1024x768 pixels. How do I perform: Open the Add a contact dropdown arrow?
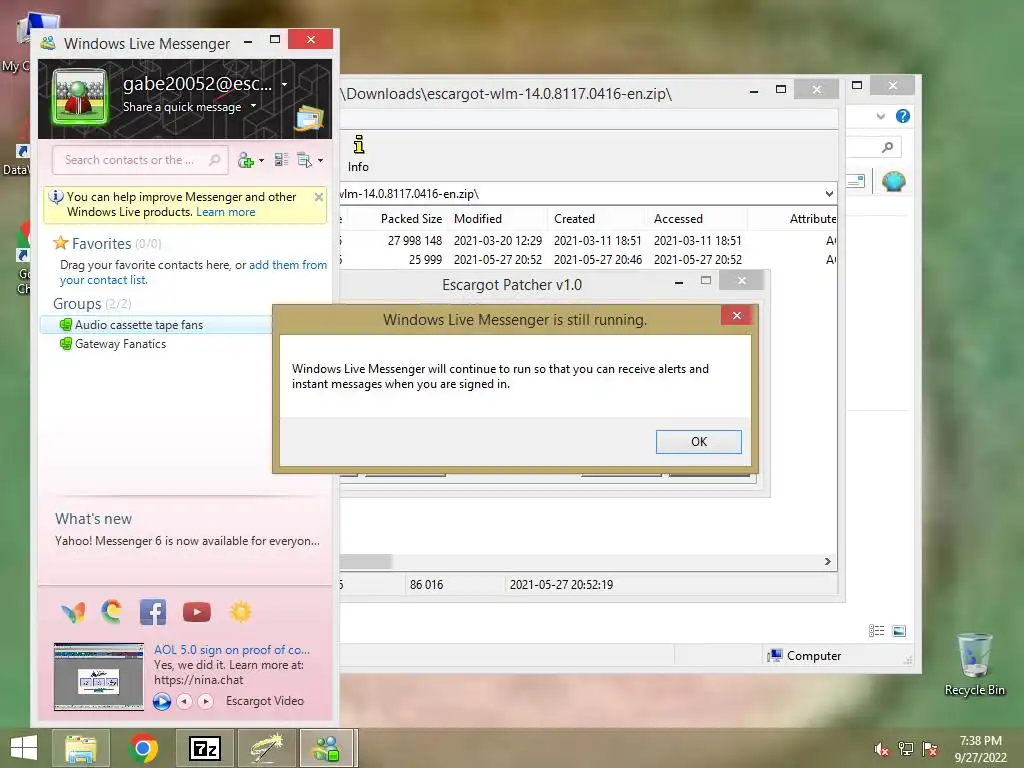[x=261, y=161]
